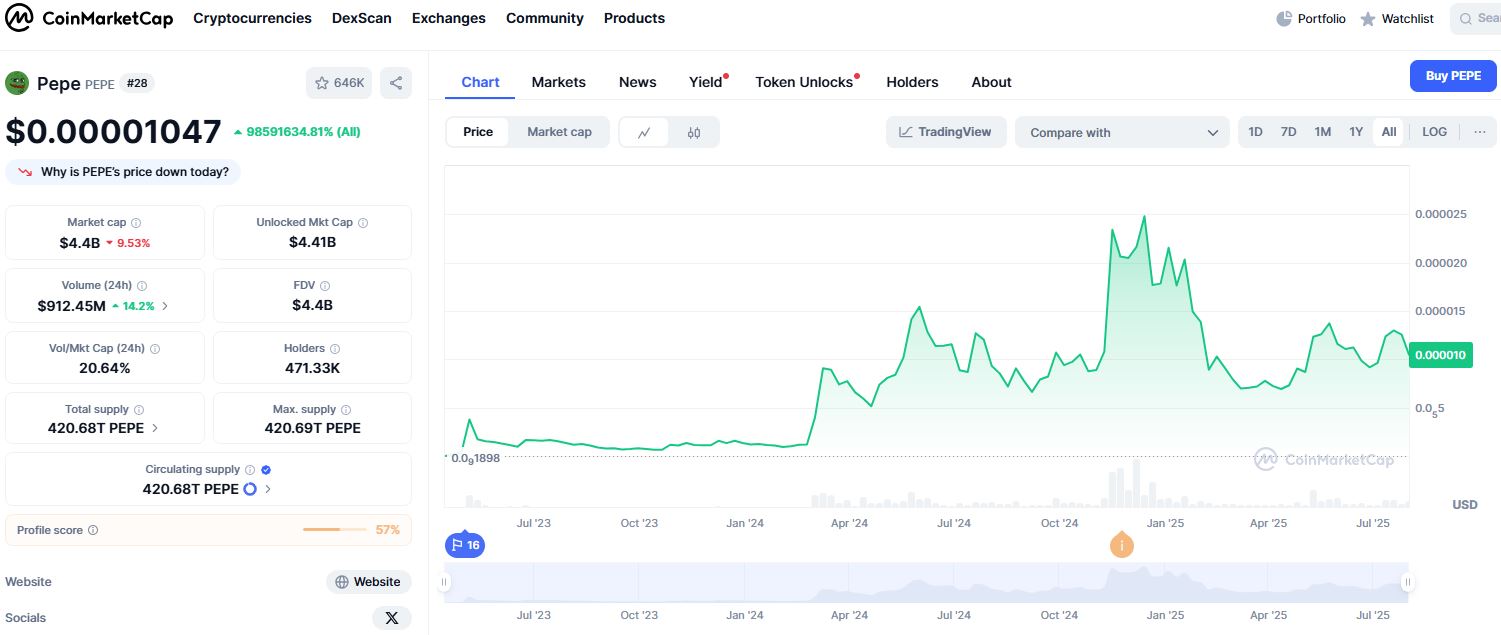Set chart range to 1Y
The image size is (1501, 635).
pos(1356,132)
